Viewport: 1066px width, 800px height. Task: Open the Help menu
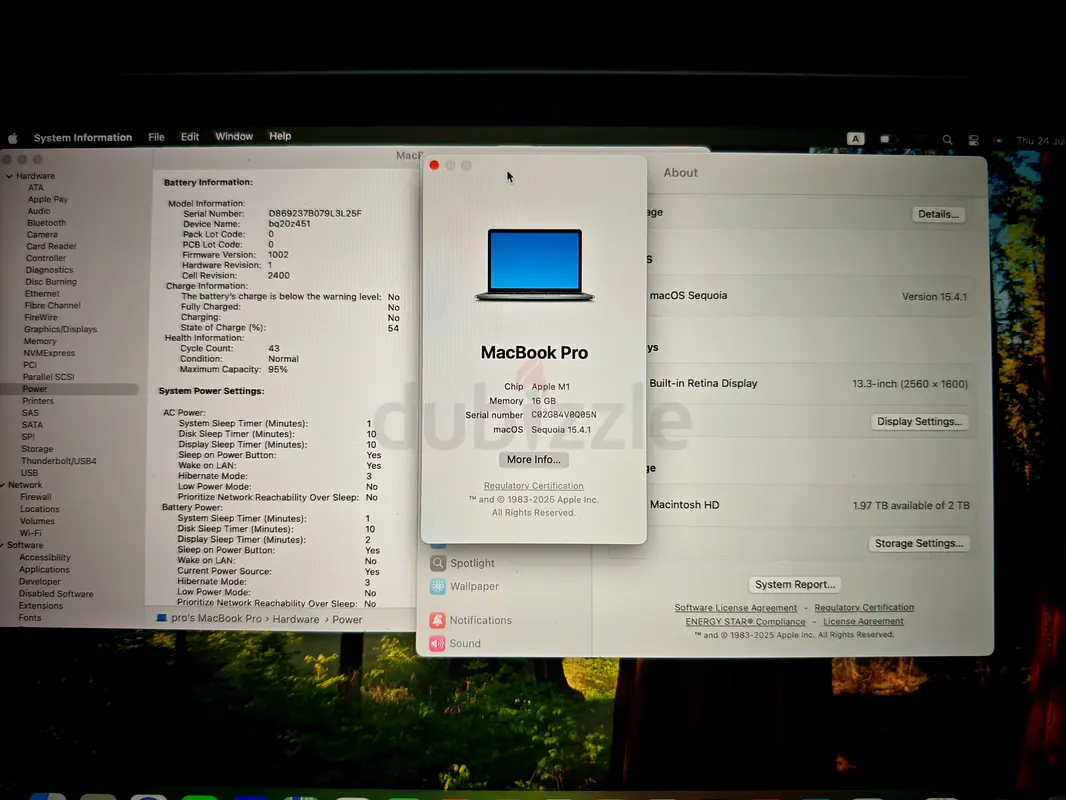(280, 136)
